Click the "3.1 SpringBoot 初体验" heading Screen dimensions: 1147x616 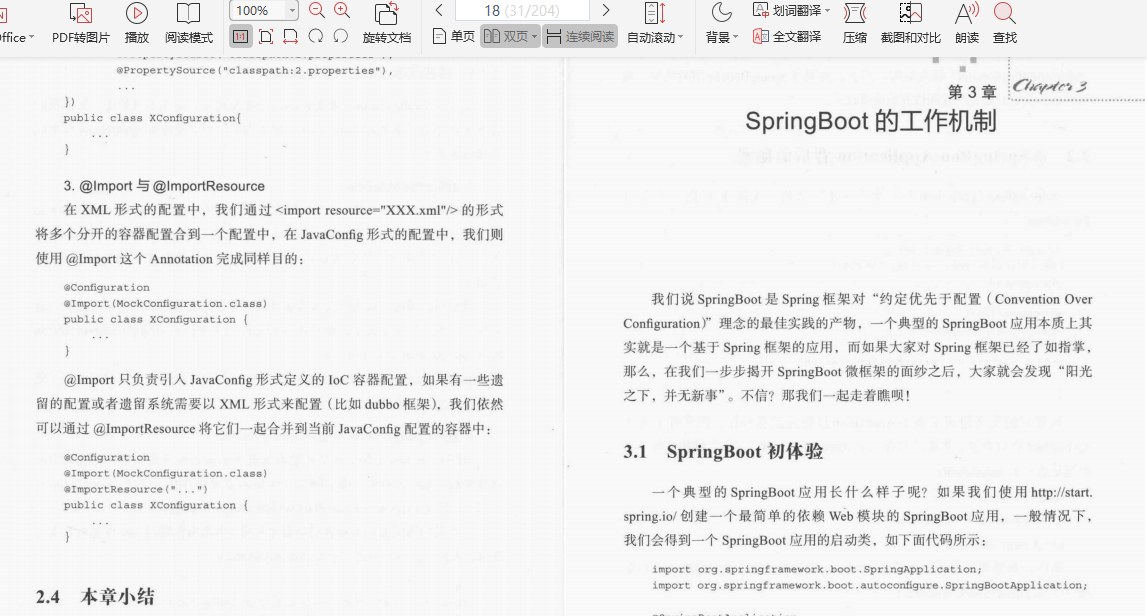(723, 451)
